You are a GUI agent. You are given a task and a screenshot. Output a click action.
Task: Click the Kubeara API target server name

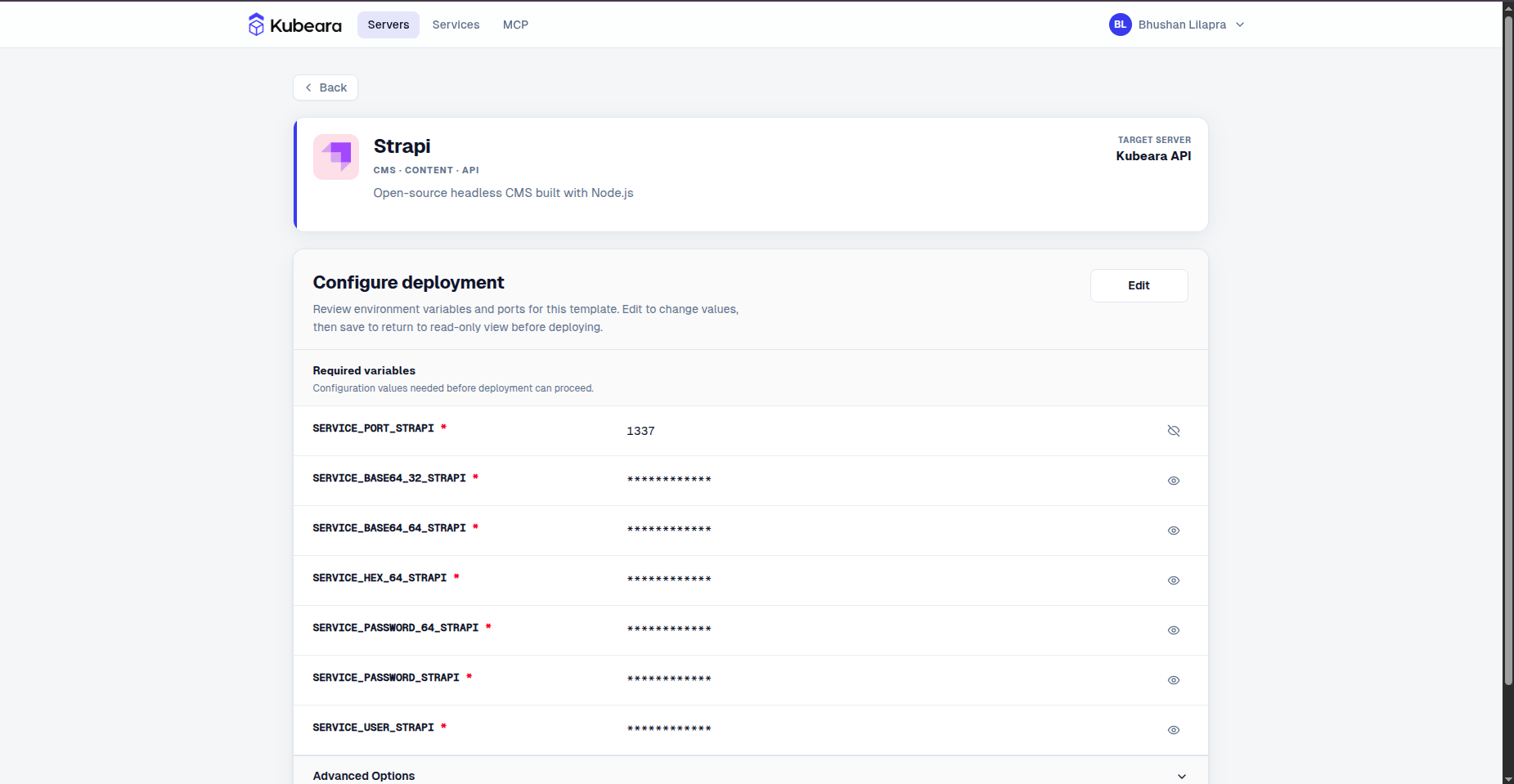tap(1153, 156)
